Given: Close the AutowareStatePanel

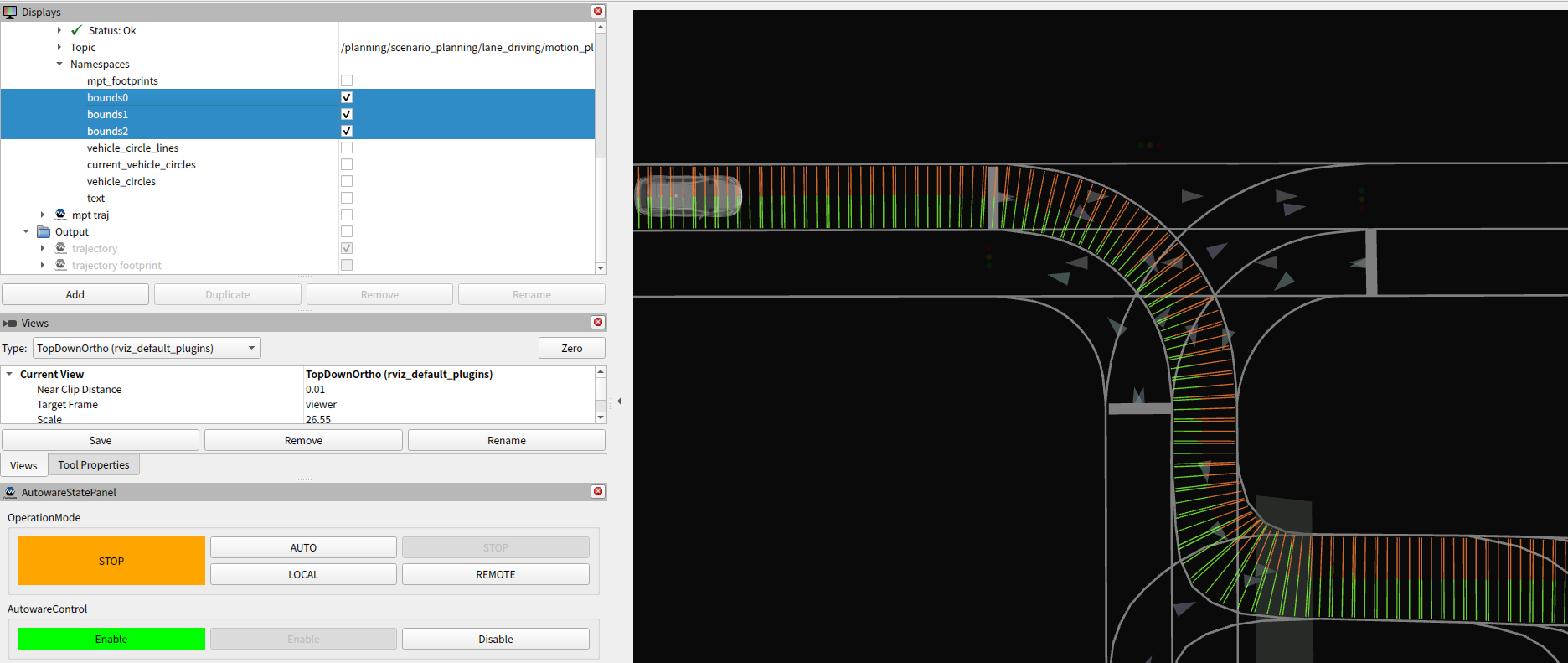Looking at the screenshot, I should pyautogui.click(x=598, y=491).
